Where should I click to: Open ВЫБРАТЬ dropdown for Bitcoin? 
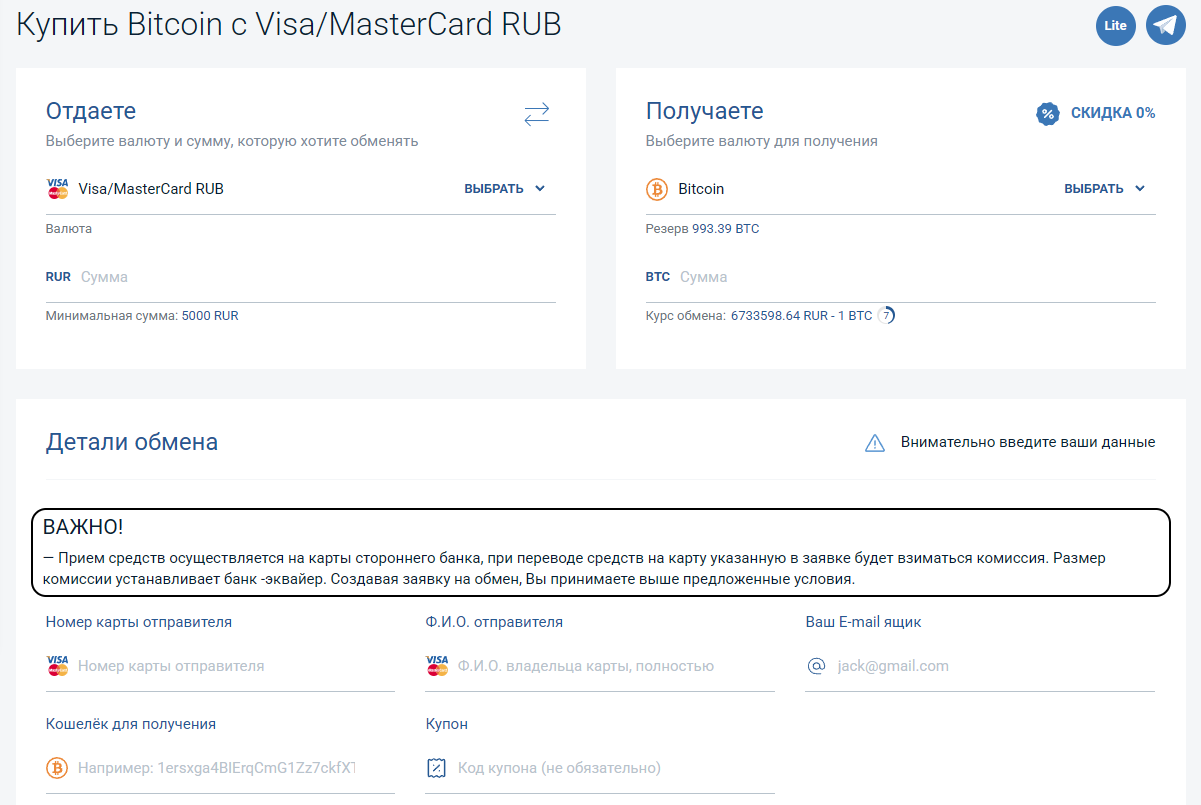point(1105,189)
